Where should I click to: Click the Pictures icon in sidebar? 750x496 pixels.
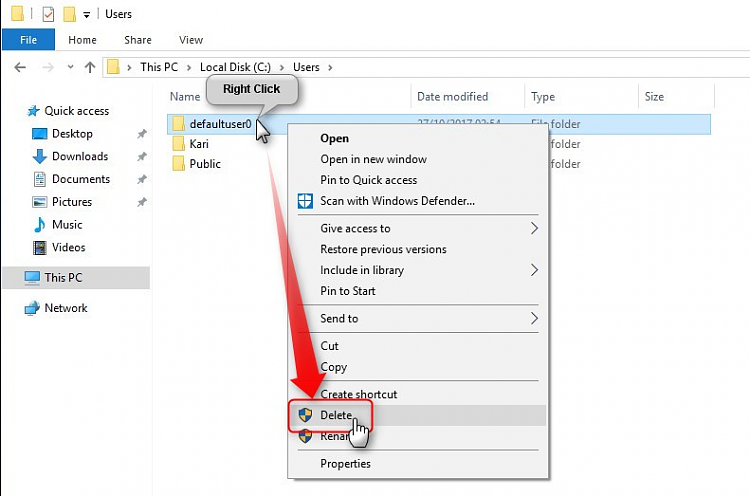(39, 202)
